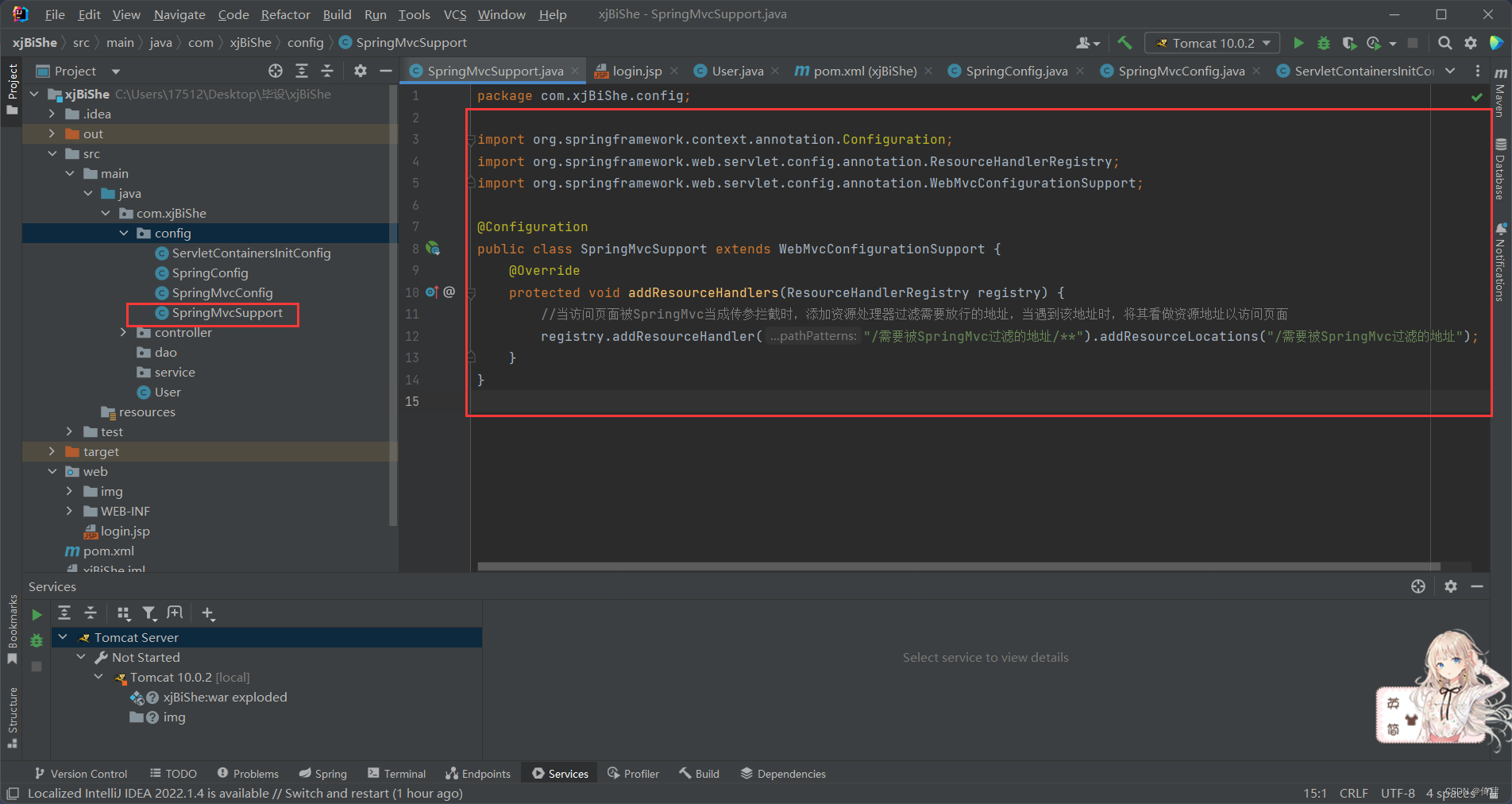Collapse all in Project panel
1512x804 pixels.
(x=327, y=71)
